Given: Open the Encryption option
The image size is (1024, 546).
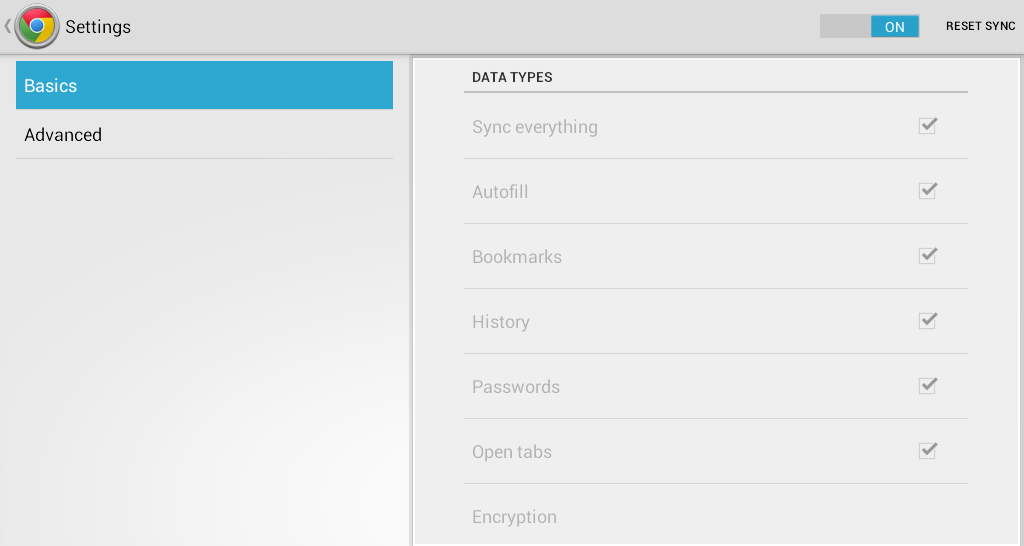Looking at the screenshot, I should tap(716, 516).
